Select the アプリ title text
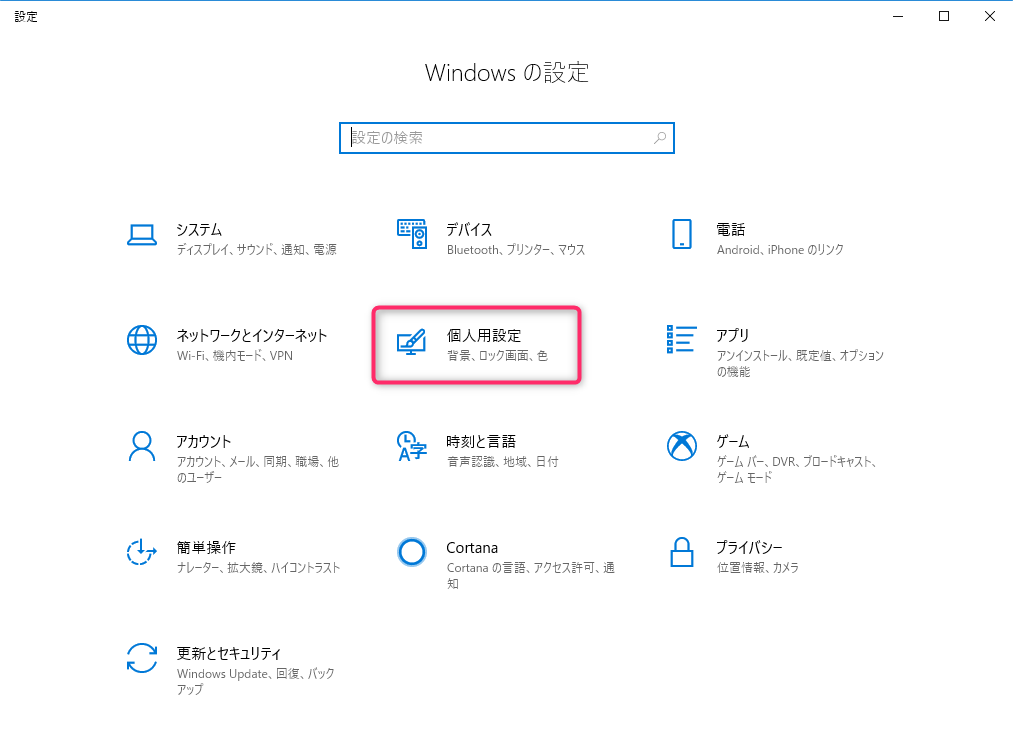 coord(733,335)
